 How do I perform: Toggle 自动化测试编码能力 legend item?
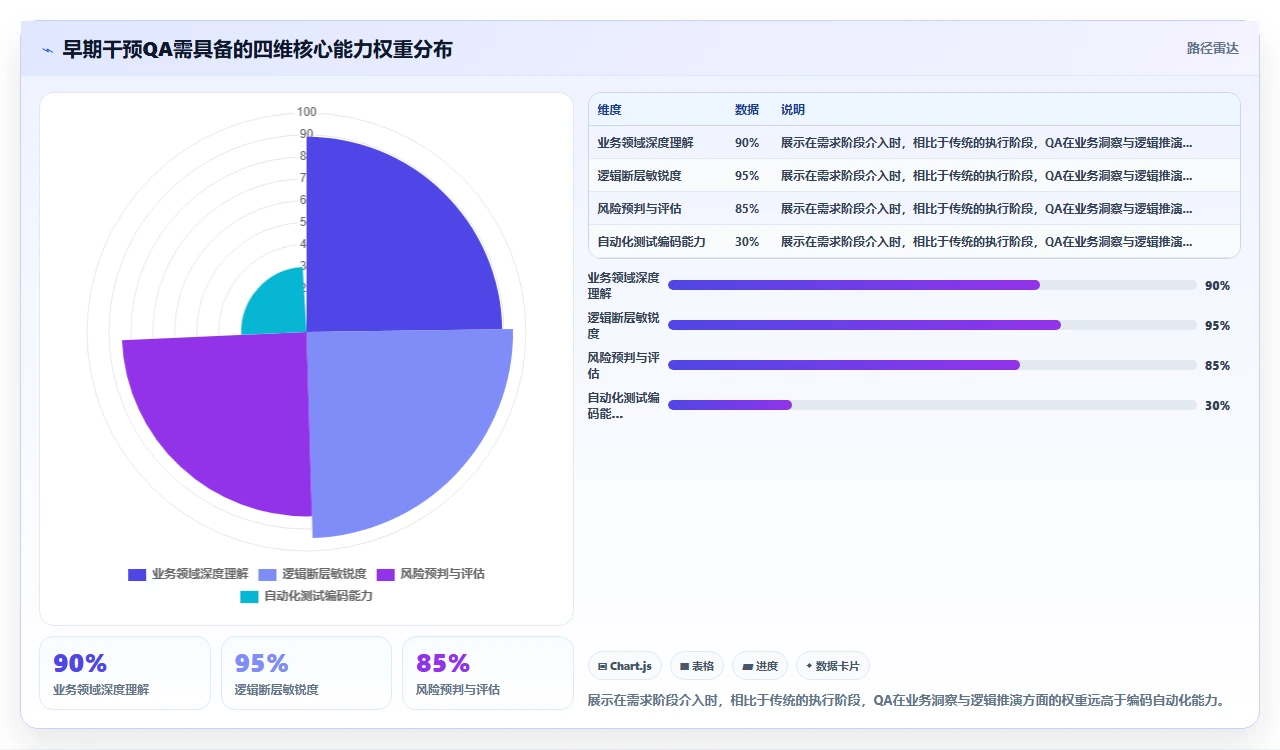tap(306, 596)
